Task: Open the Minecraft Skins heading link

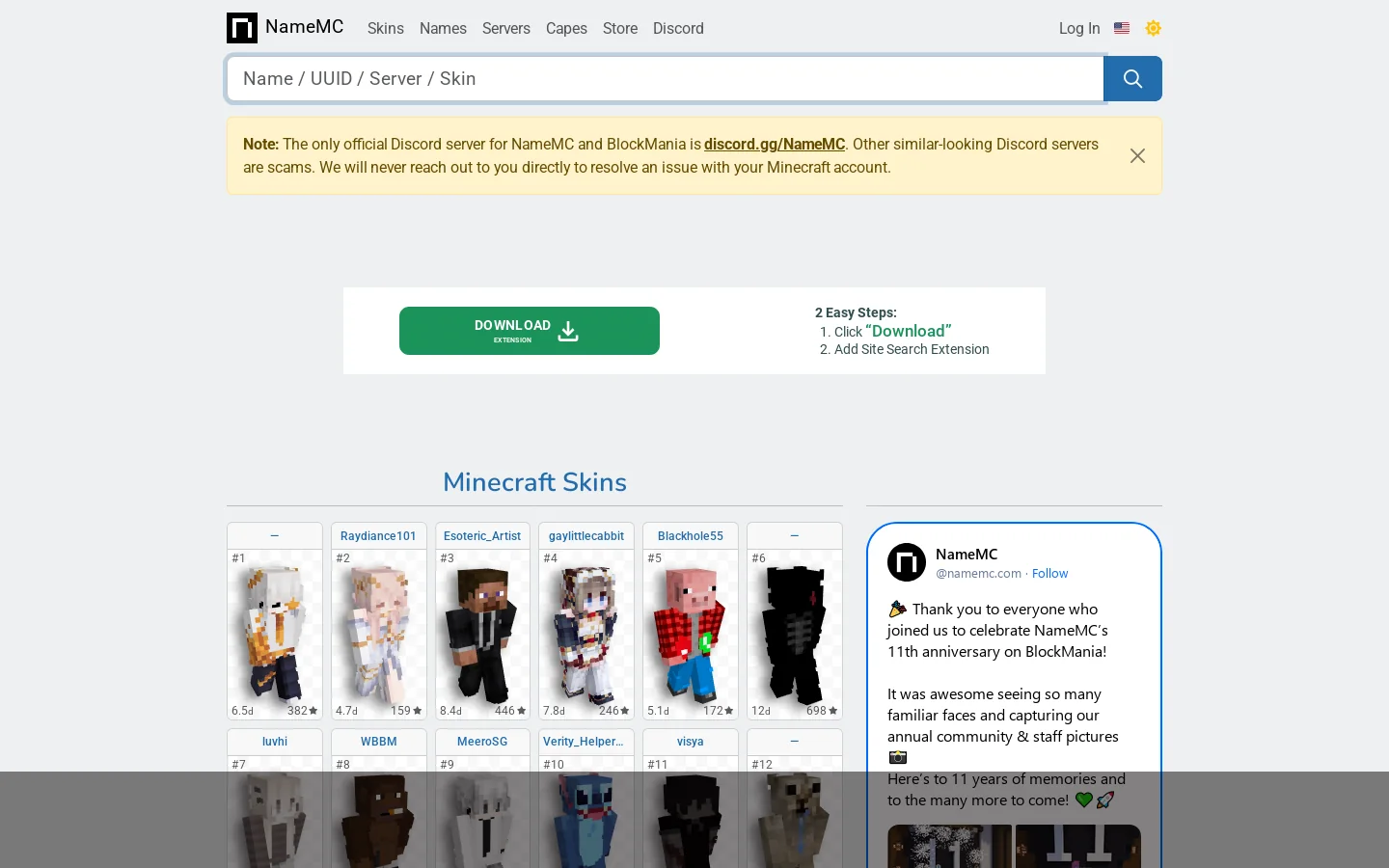Action: [x=534, y=482]
